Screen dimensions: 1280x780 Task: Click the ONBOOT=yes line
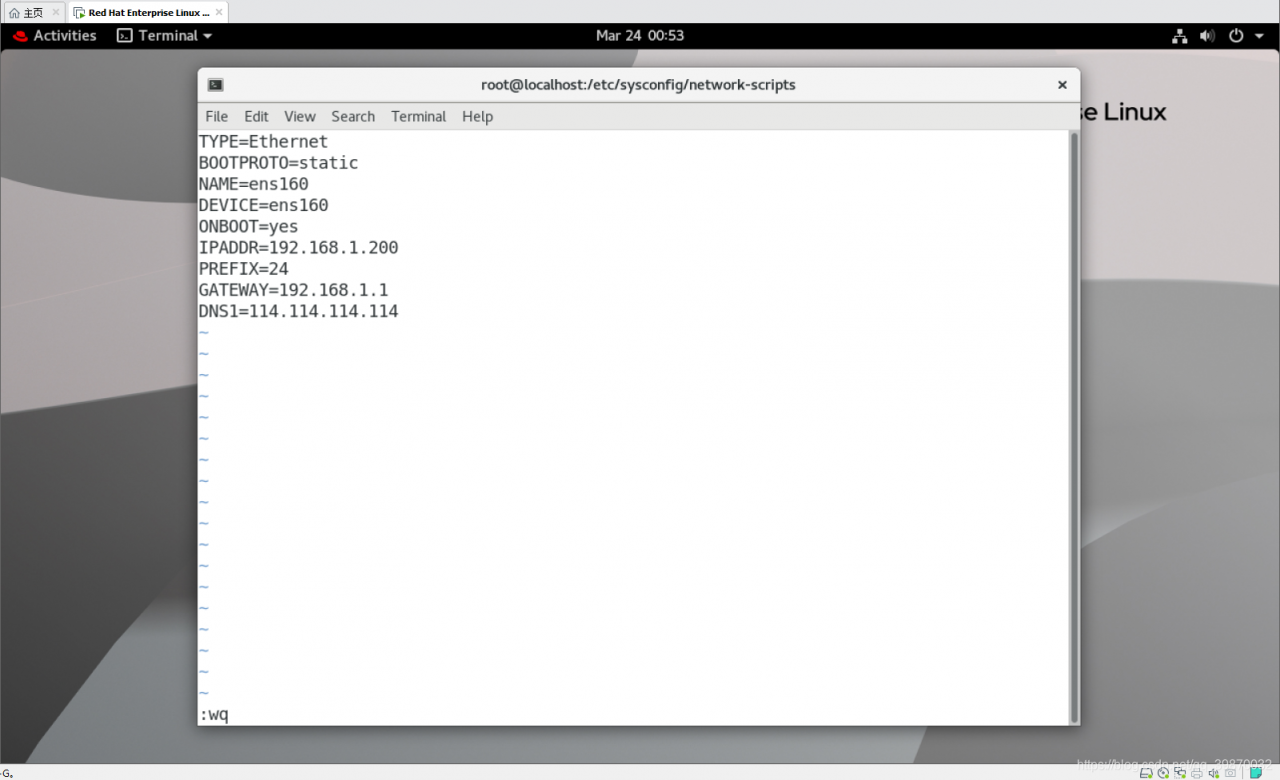[249, 227]
